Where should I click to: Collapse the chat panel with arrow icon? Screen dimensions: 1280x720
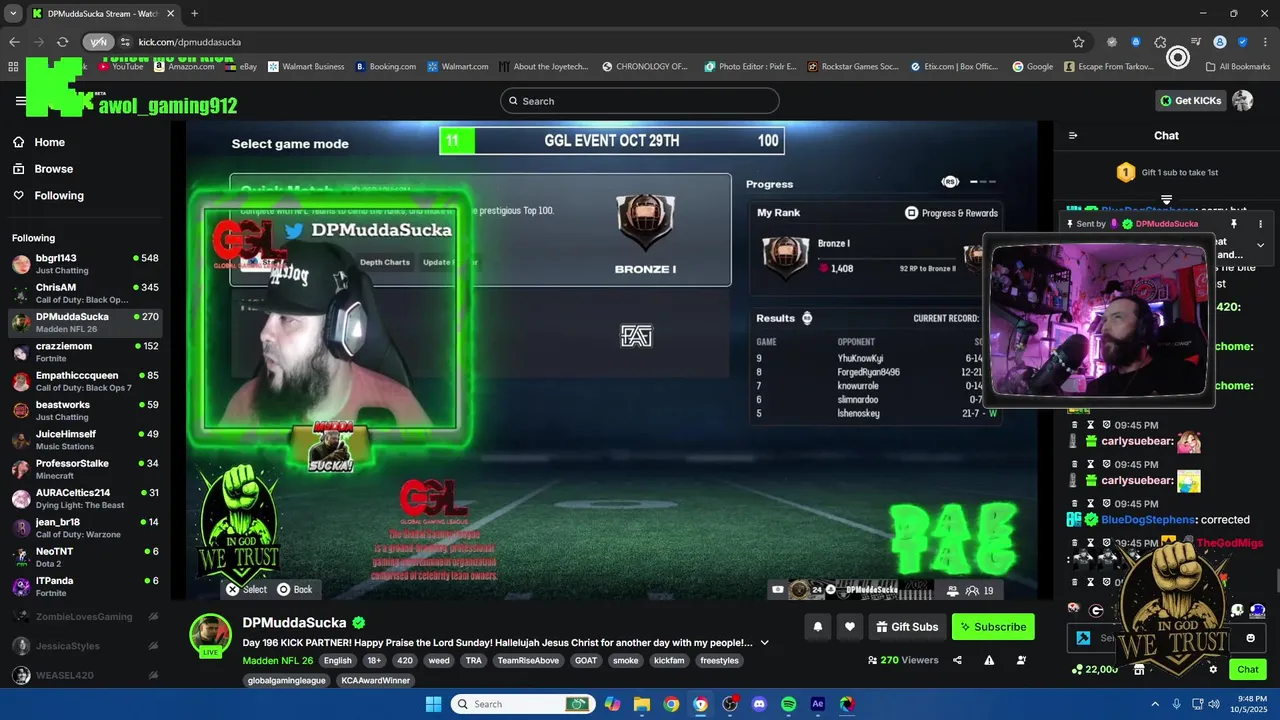[1073, 135]
